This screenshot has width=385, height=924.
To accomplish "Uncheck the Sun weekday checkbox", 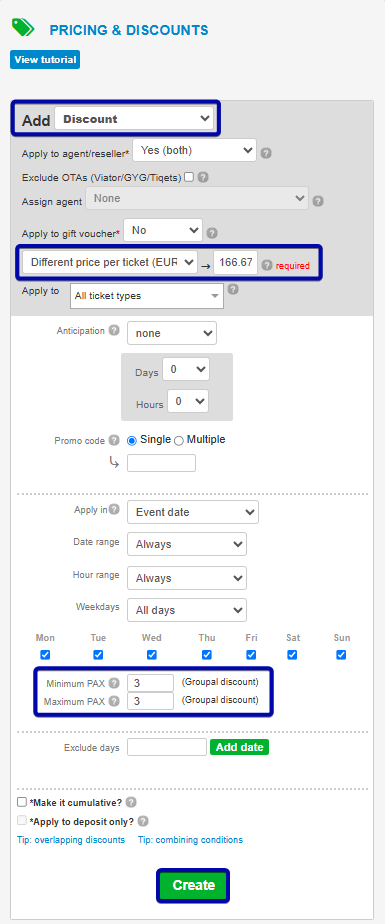I will (x=341, y=655).
